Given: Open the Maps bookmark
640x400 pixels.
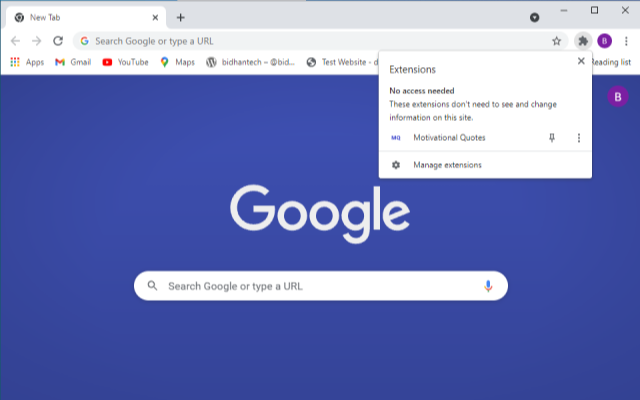Looking at the screenshot, I should 178,62.
